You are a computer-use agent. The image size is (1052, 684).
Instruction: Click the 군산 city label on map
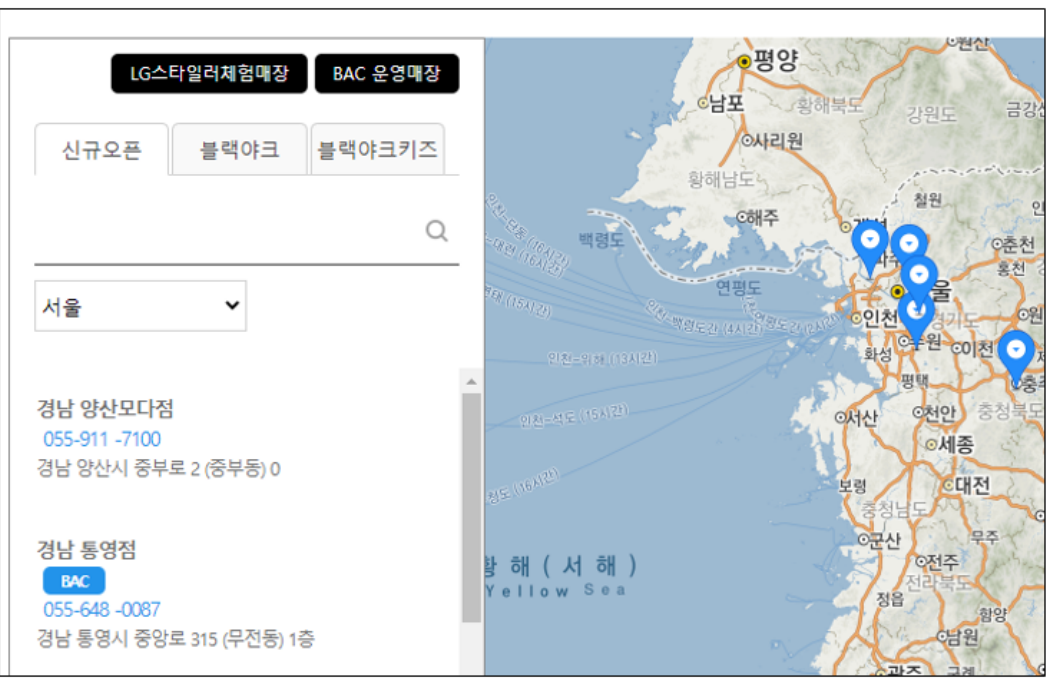tap(885, 540)
